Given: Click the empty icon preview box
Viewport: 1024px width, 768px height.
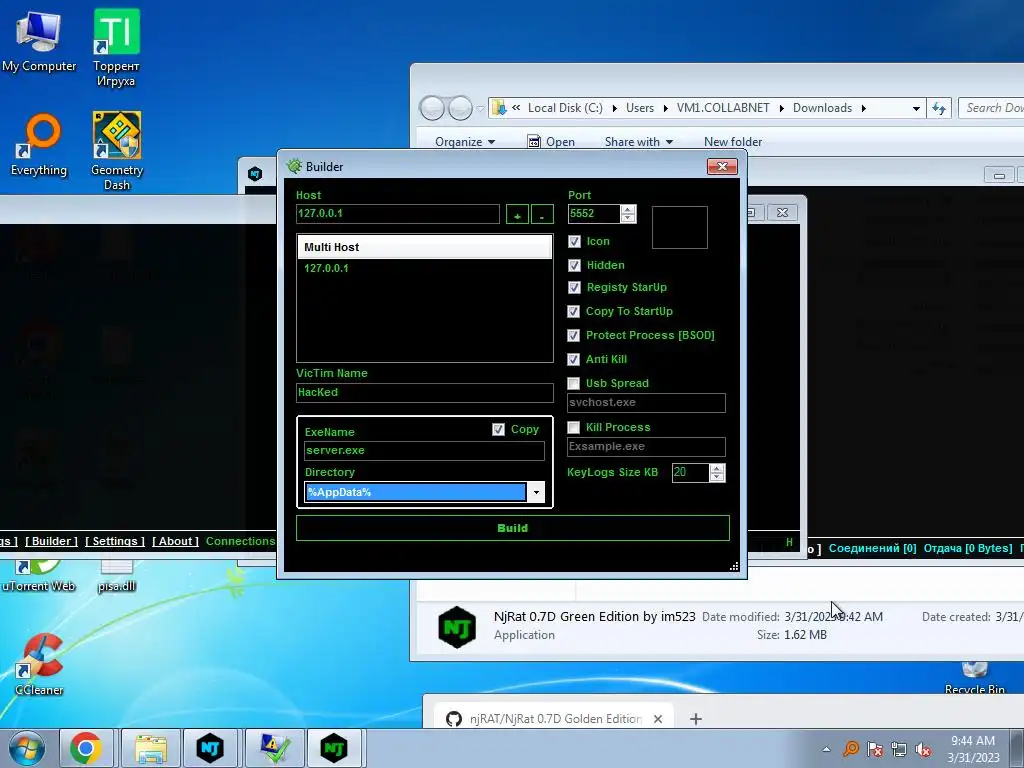Looking at the screenshot, I should (x=679, y=227).
